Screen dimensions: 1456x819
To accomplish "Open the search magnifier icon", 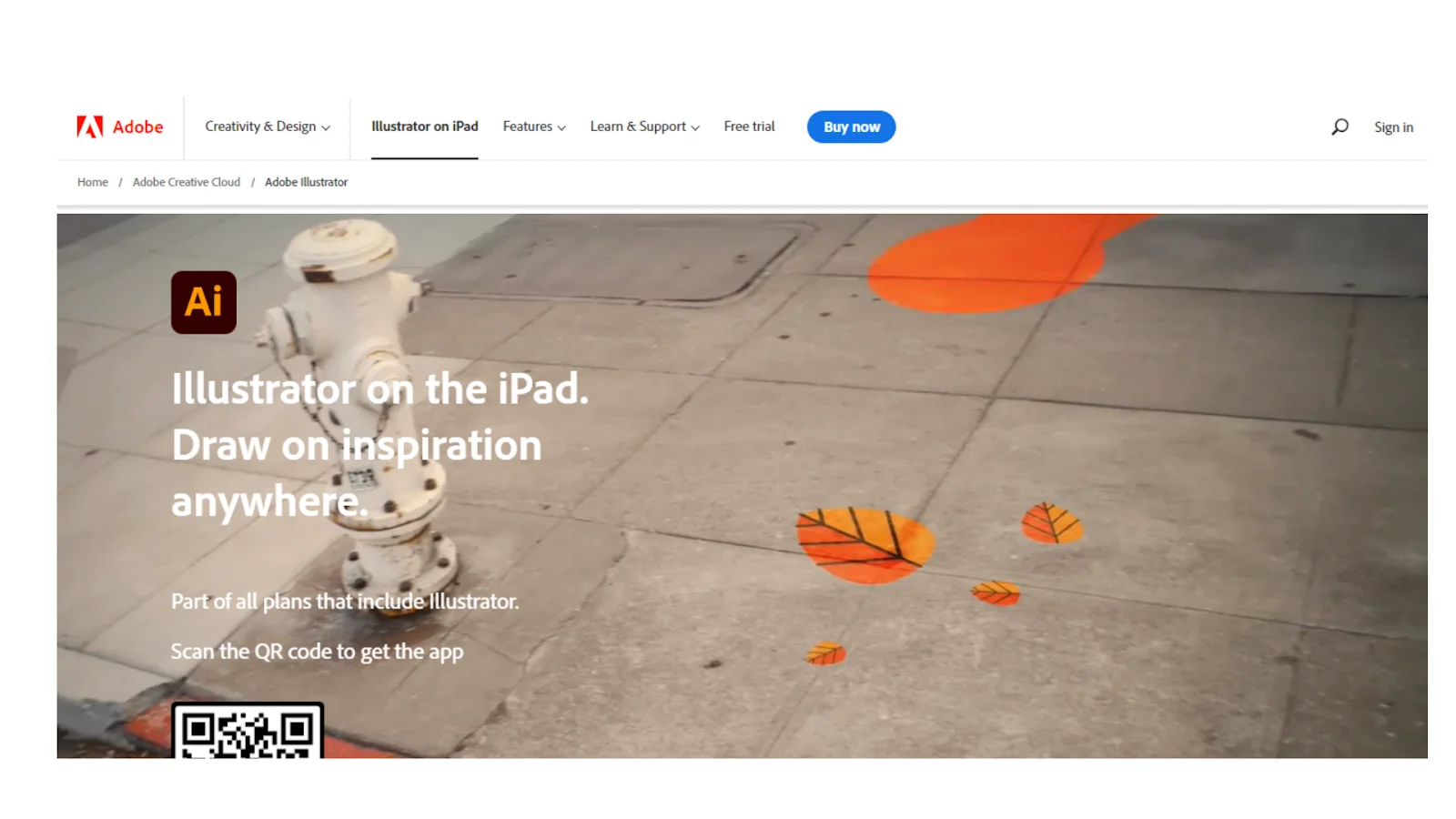I will point(1340,126).
